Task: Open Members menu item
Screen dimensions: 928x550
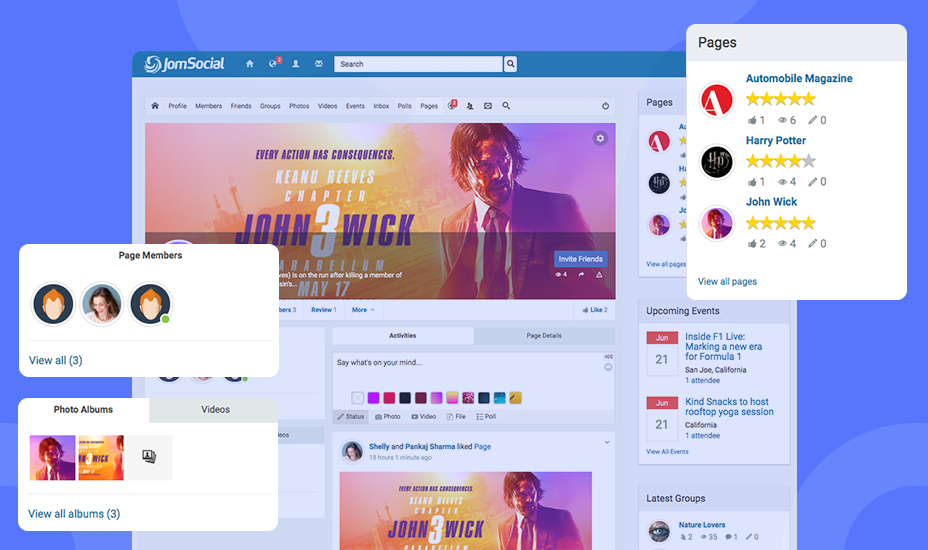Action: point(208,106)
